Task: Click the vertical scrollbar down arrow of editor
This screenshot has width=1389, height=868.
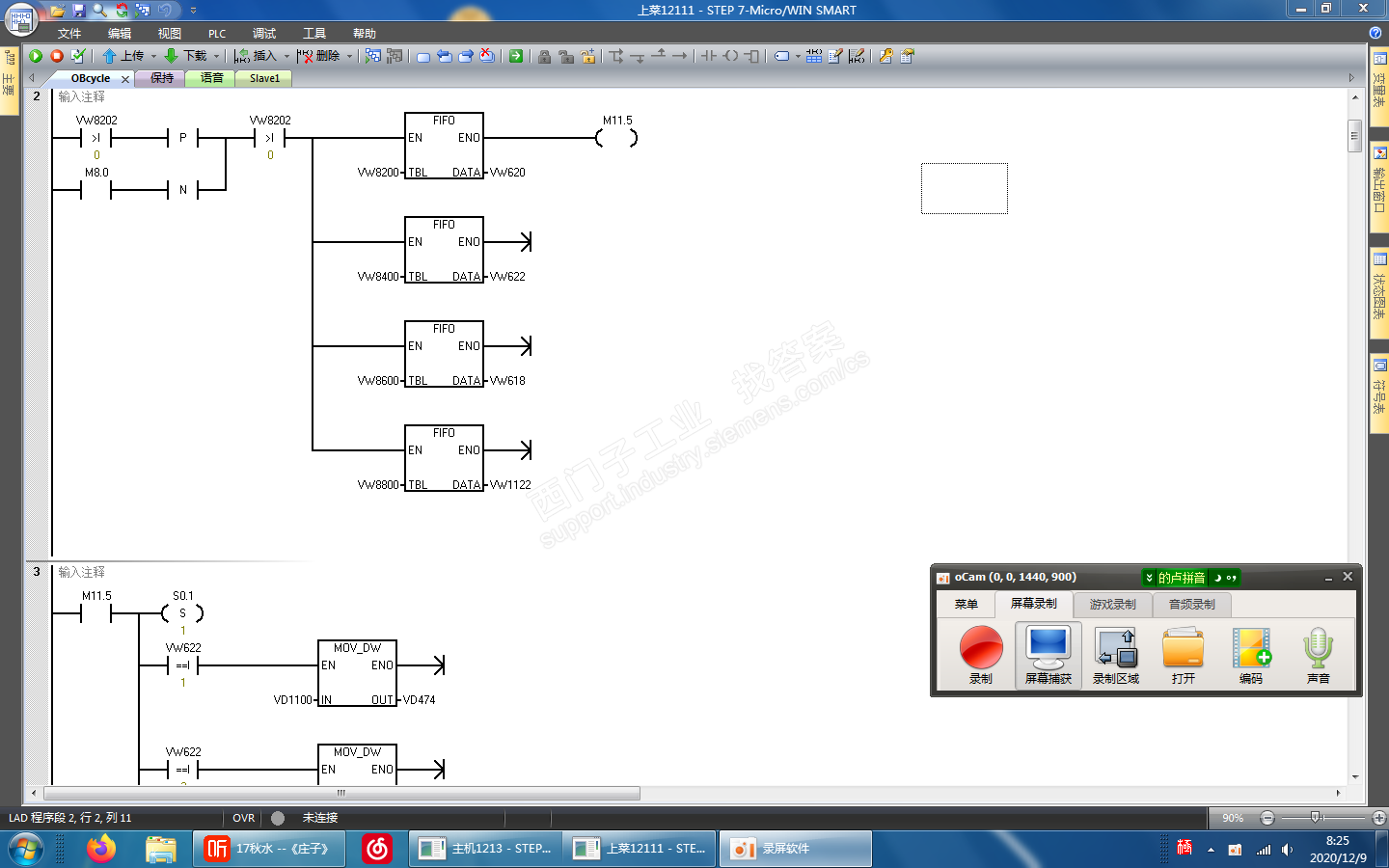Action: click(1355, 776)
